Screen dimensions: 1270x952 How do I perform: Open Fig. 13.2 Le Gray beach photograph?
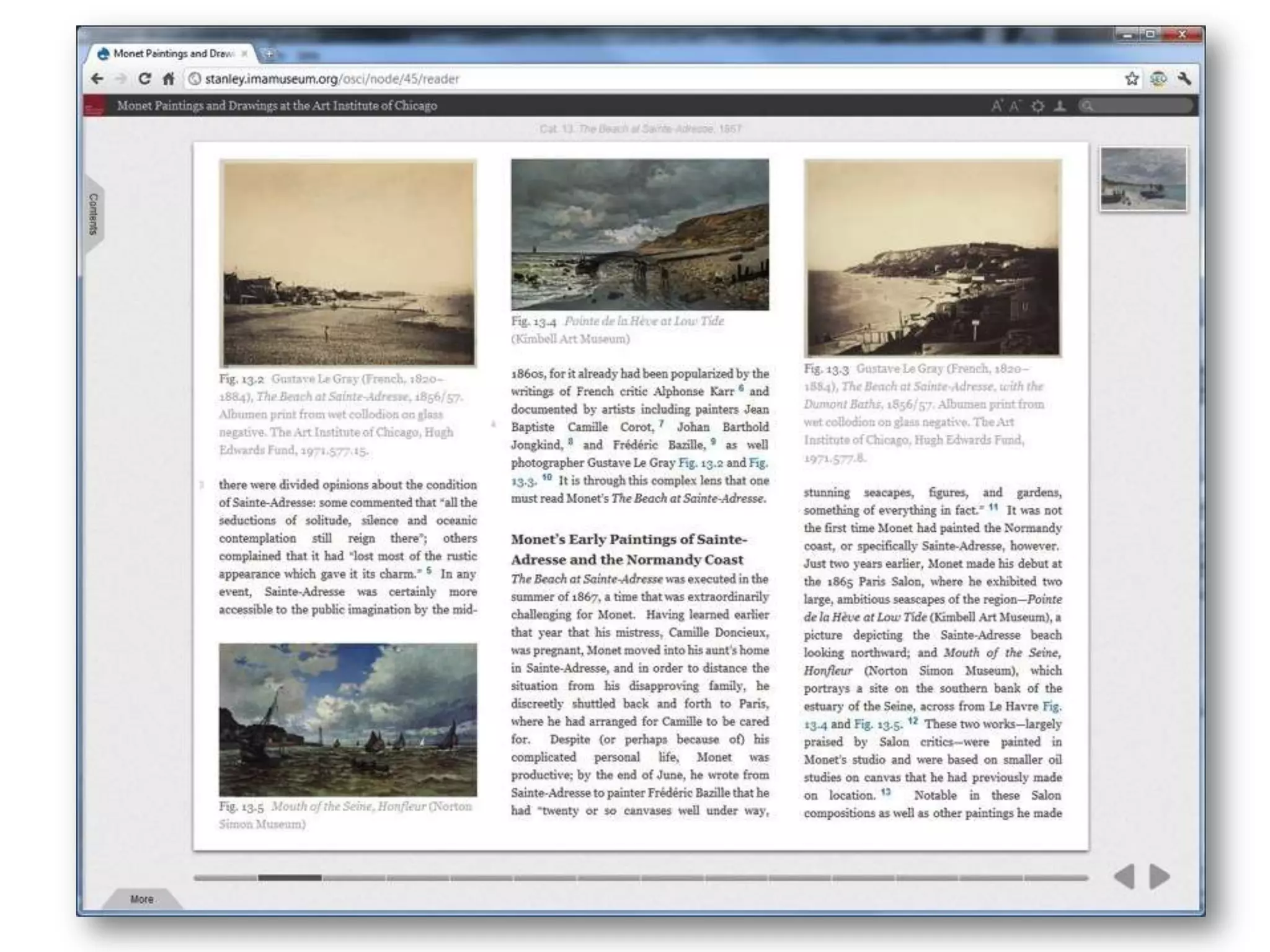348,263
